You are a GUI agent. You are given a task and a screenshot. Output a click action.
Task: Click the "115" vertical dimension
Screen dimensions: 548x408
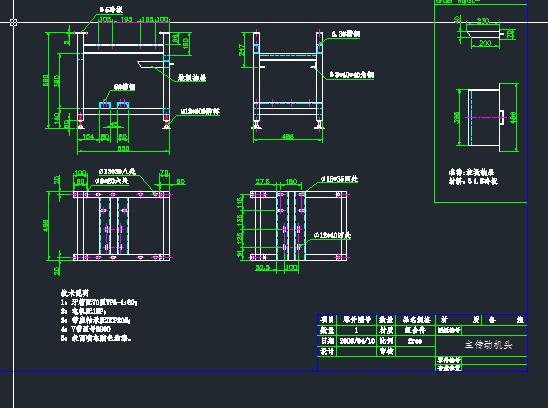tap(240, 202)
